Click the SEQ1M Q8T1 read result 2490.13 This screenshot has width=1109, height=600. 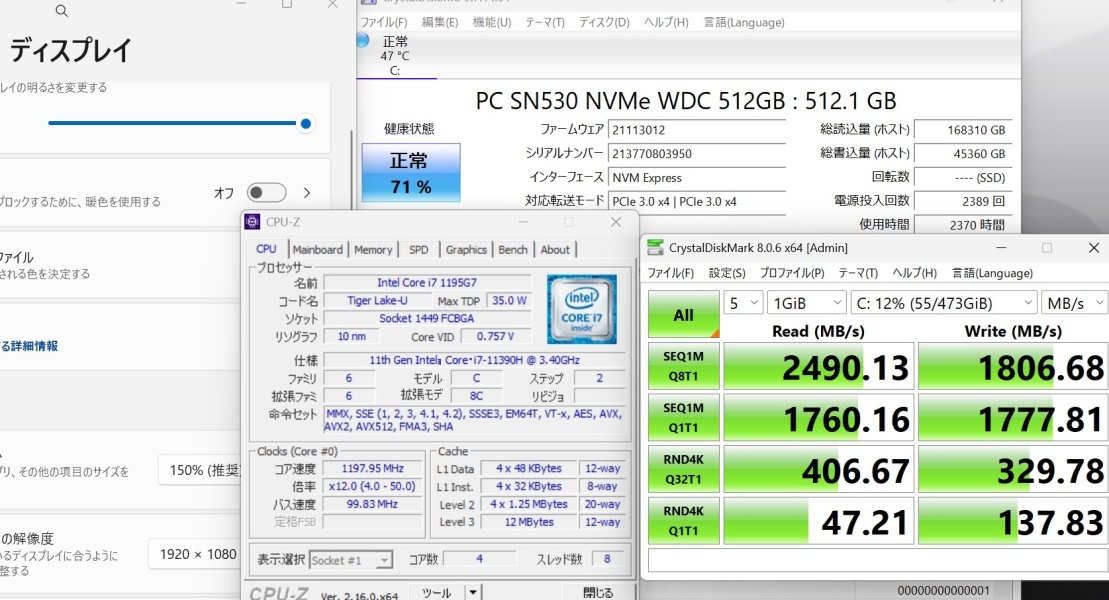(x=818, y=367)
